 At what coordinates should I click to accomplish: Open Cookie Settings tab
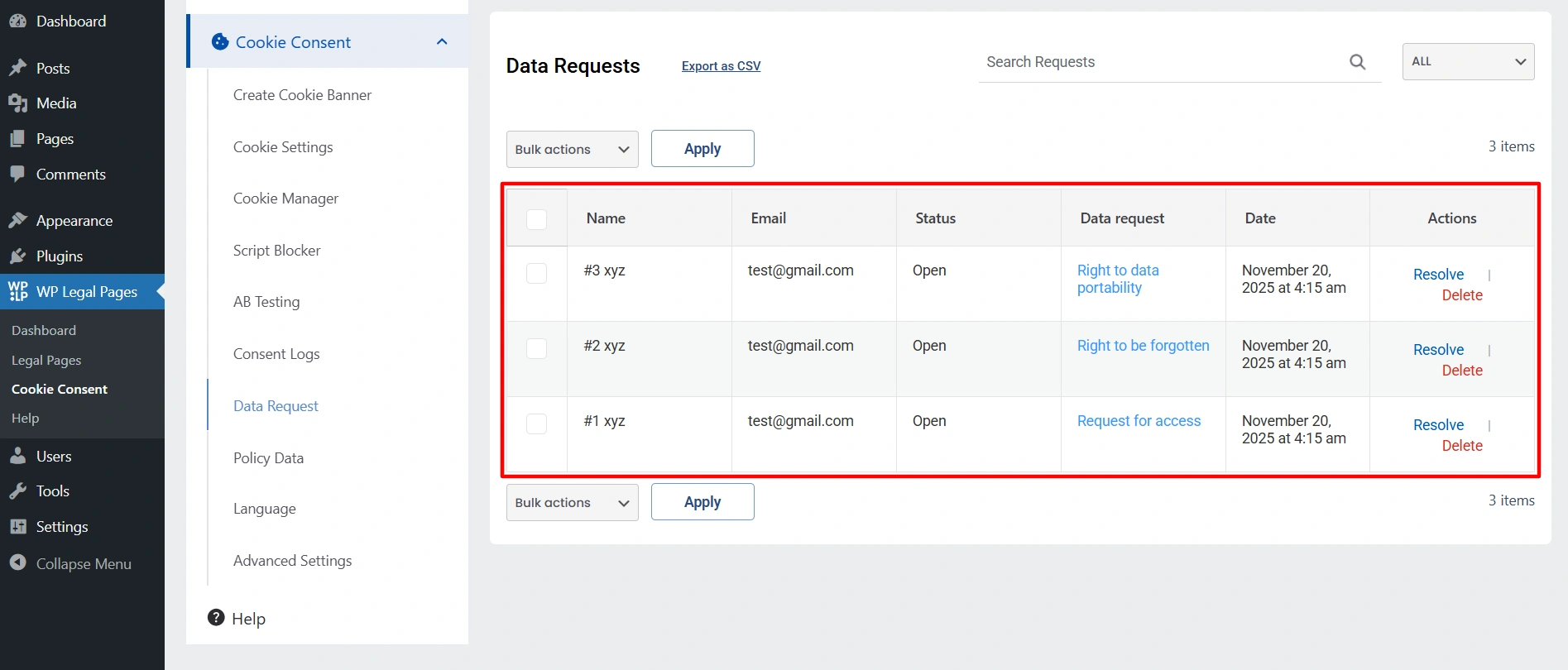[283, 147]
